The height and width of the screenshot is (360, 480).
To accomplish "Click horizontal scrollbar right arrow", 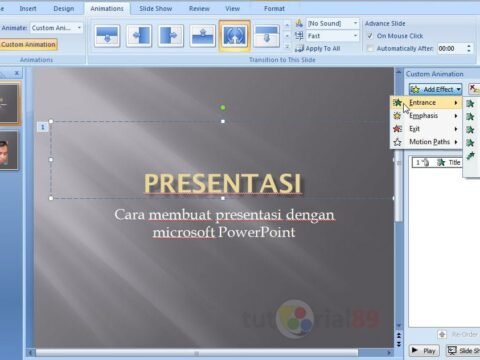I will pyautogui.click(x=389, y=353).
